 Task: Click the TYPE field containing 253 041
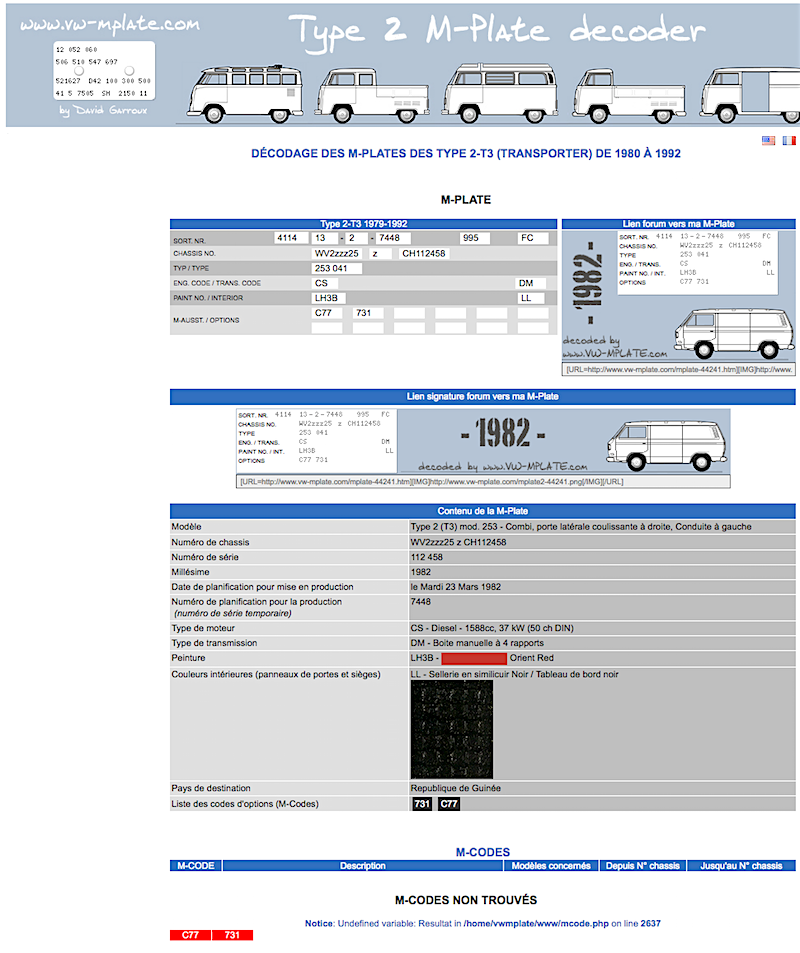337,268
